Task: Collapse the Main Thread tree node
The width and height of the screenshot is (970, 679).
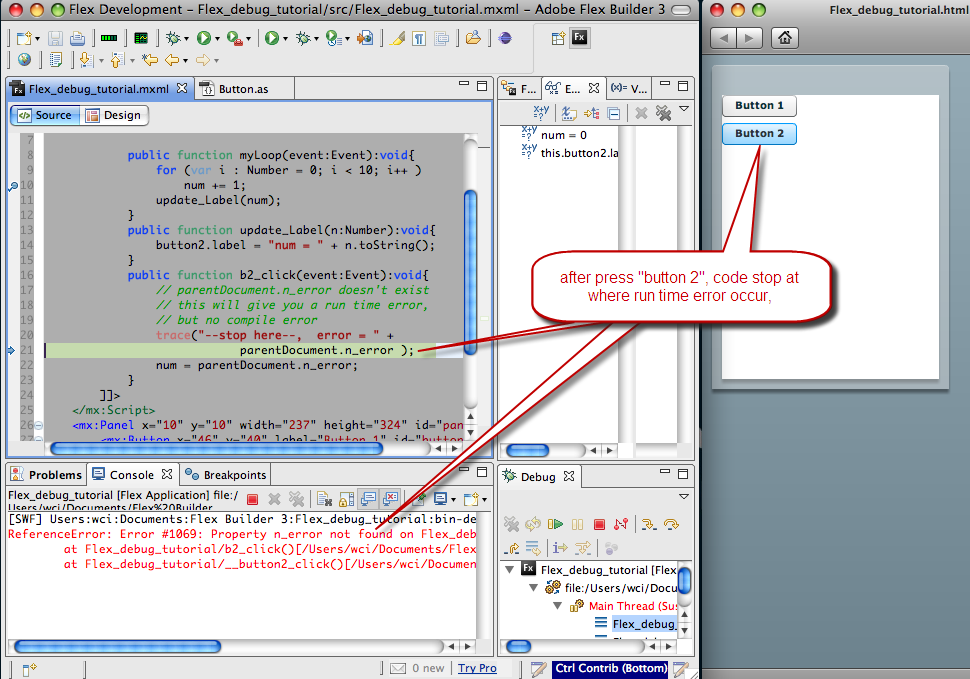Action: 558,606
